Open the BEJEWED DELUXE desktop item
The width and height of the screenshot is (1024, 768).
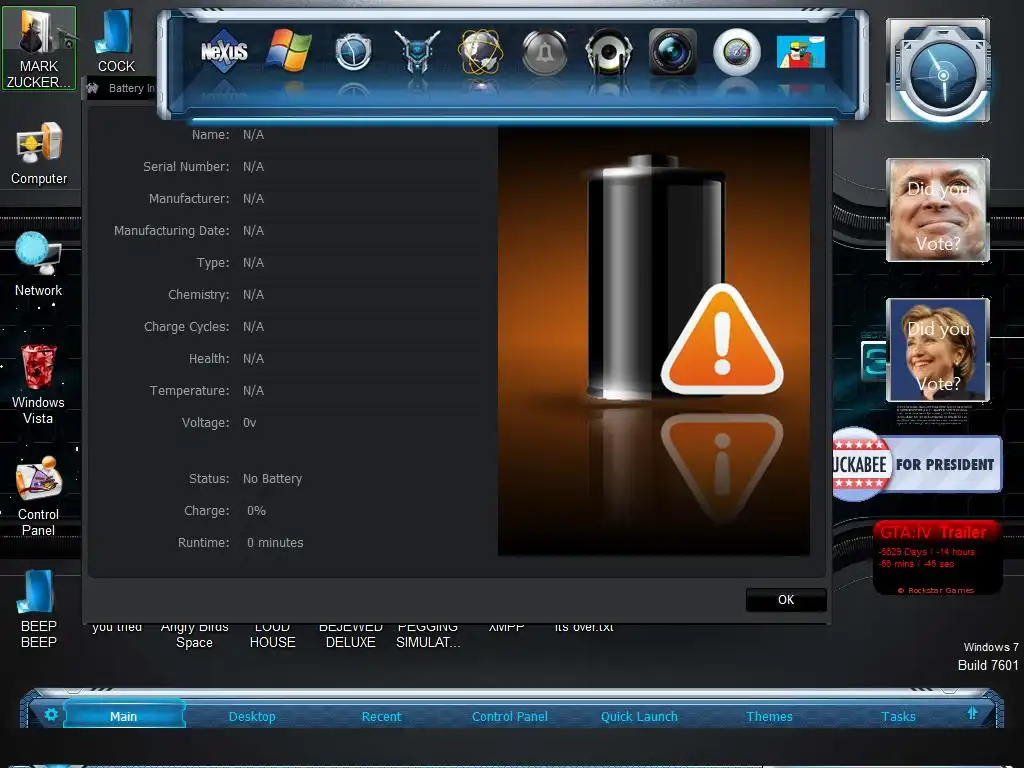pyautogui.click(x=351, y=635)
